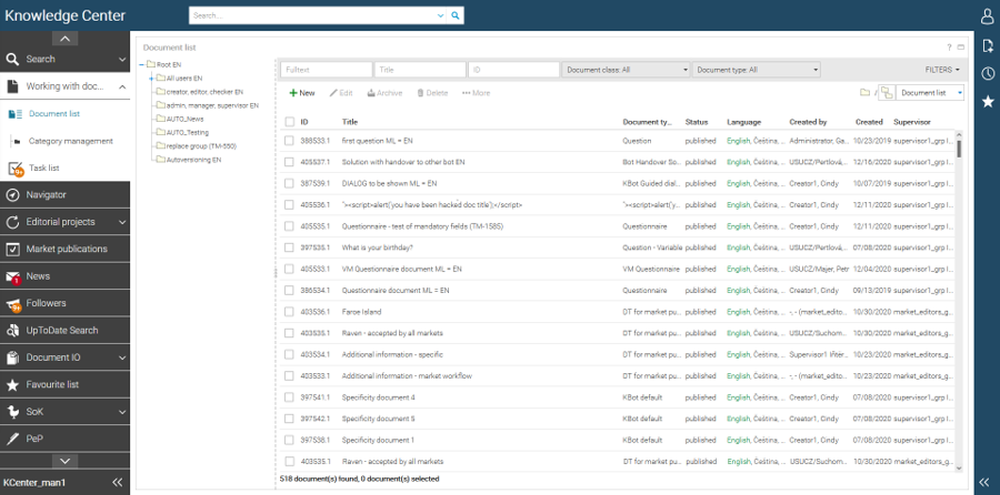Click the Fulltext filter field
Screen dimensions: 1000x495
[x=326, y=70]
